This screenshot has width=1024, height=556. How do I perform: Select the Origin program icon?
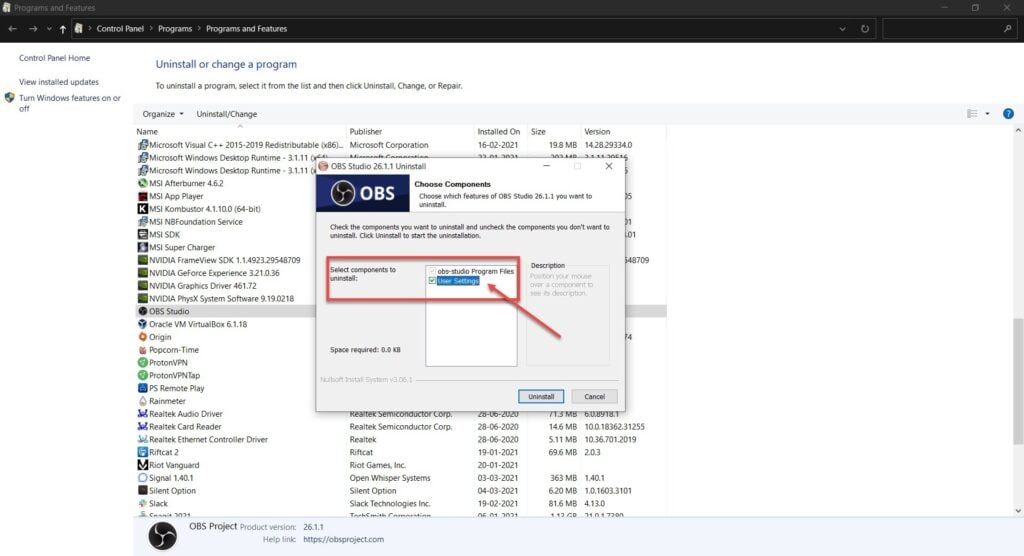click(x=142, y=336)
